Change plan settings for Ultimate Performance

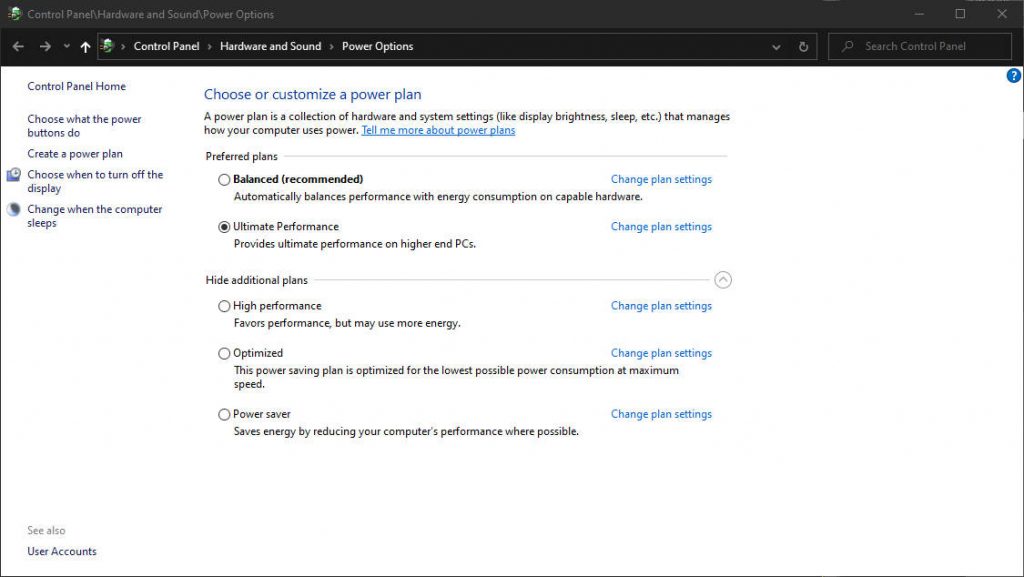click(661, 227)
